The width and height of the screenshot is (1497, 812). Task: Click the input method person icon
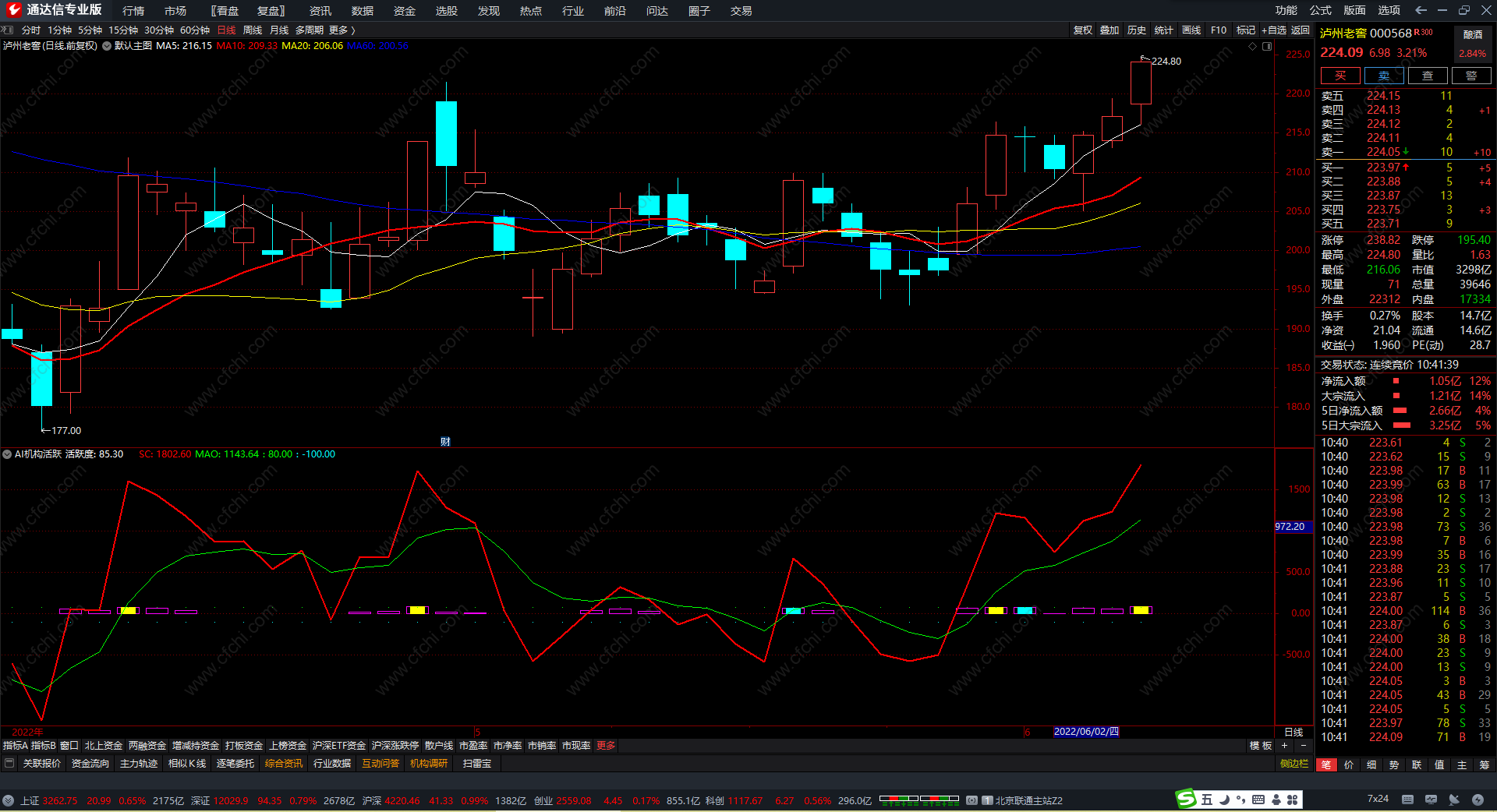point(1276,800)
